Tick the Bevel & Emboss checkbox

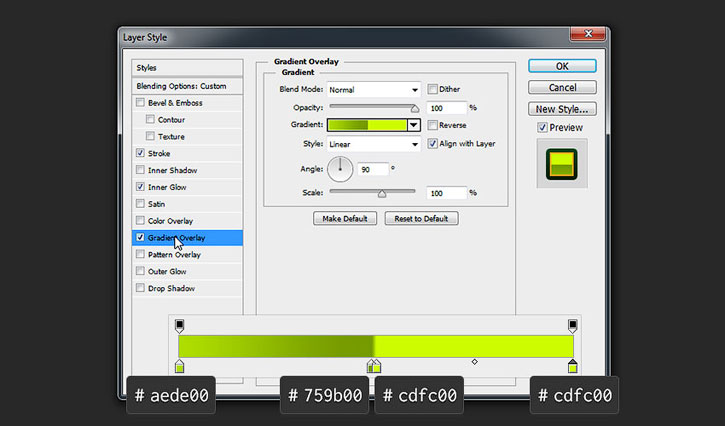(140, 102)
